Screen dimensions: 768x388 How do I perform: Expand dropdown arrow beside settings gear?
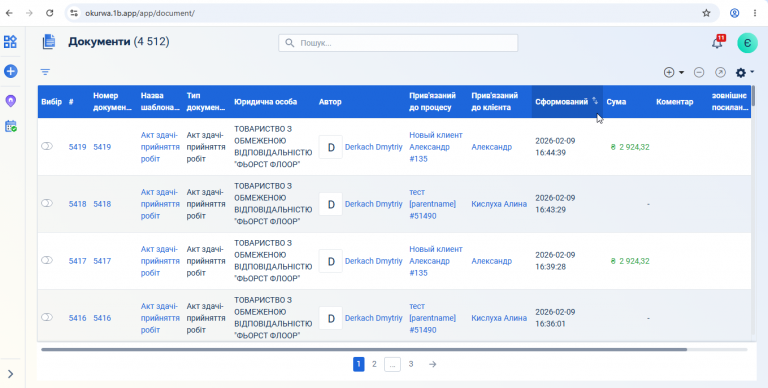752,72
